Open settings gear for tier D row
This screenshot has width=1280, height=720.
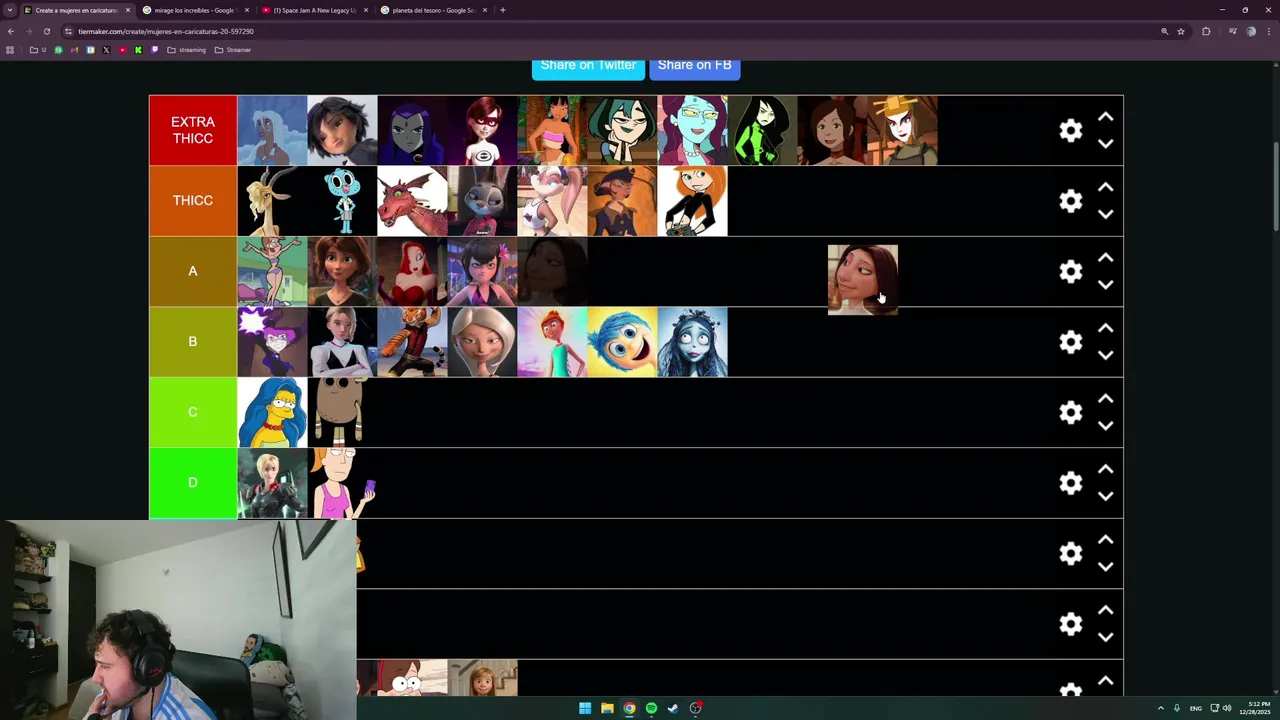coord(1071,483)
